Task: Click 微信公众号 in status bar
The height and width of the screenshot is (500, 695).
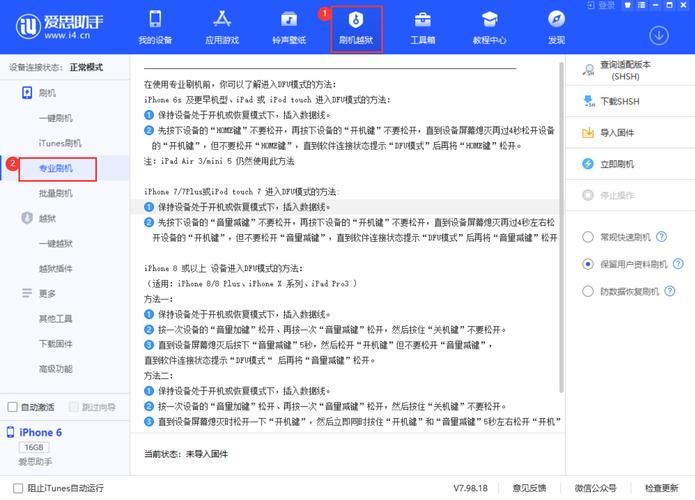Action: [x=595, y=488]
